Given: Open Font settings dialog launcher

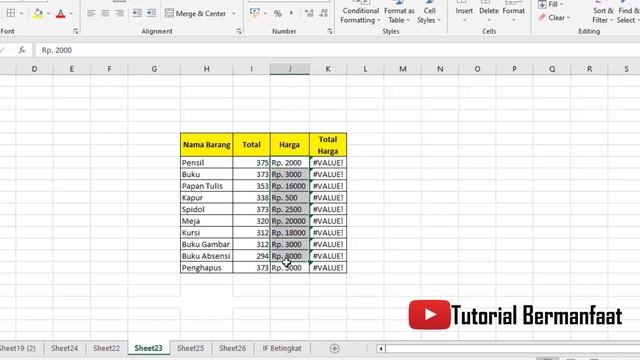Looking at the screenshot, I should point(76,31).
